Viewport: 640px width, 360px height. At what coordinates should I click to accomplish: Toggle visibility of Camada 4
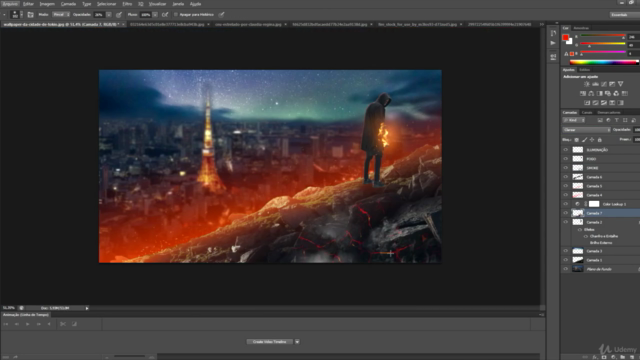pos(566,195)
